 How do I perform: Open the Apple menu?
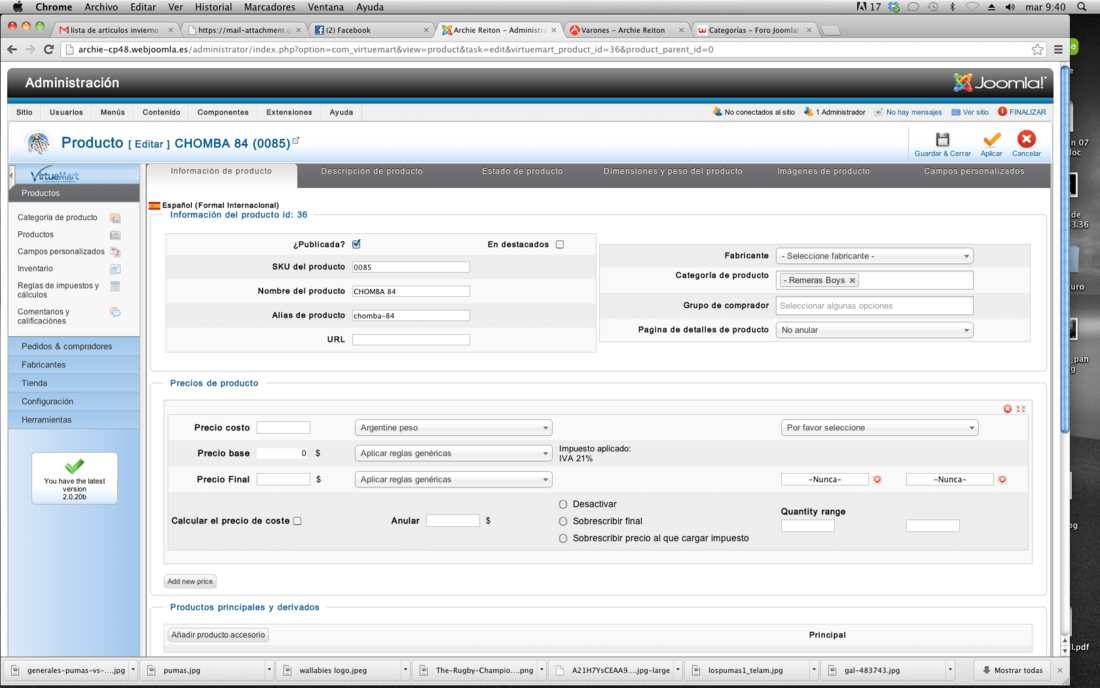[18, 7]
